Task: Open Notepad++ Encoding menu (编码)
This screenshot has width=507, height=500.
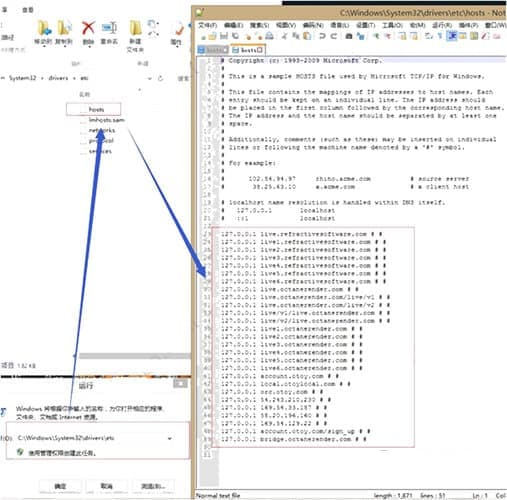Action: pyautogui.click(x=313, y=25)
